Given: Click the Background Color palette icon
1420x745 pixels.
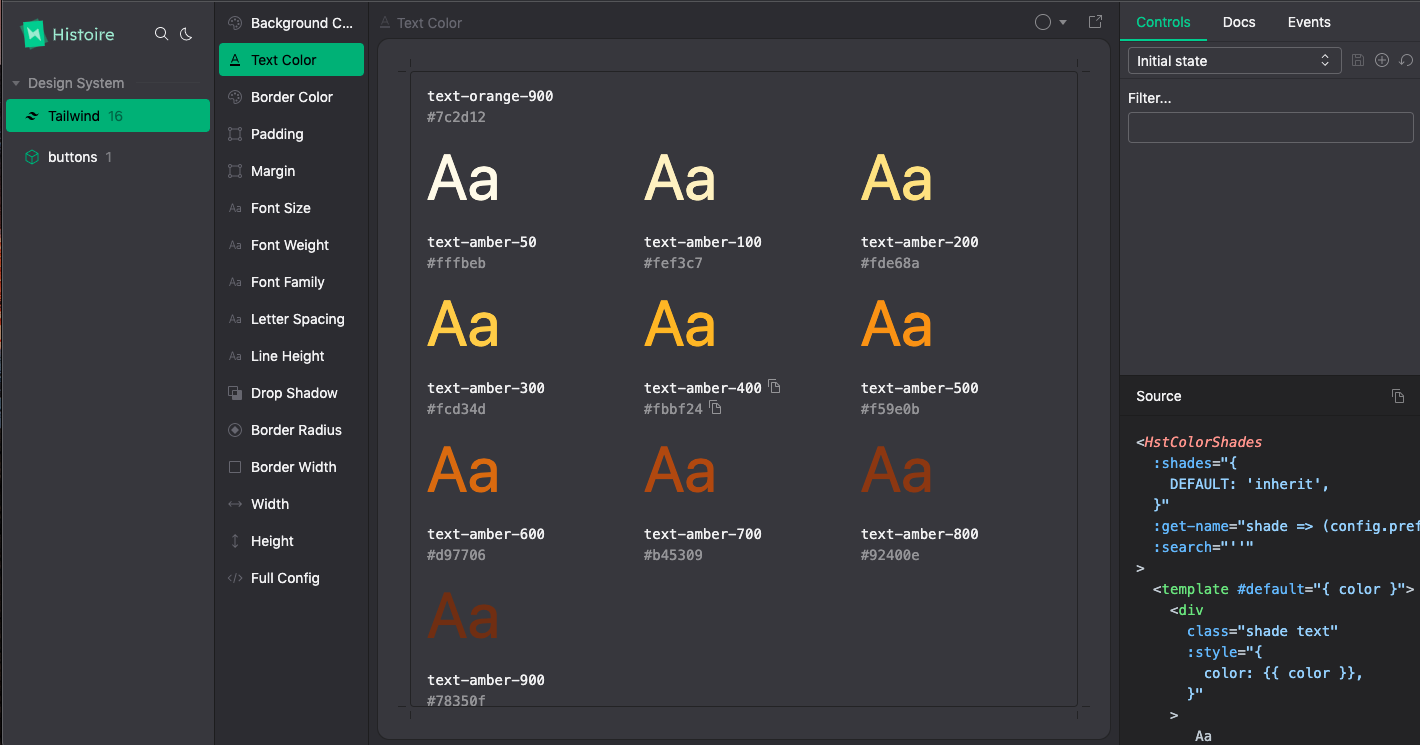Looking at the screenshot, I should pos(235,23).
